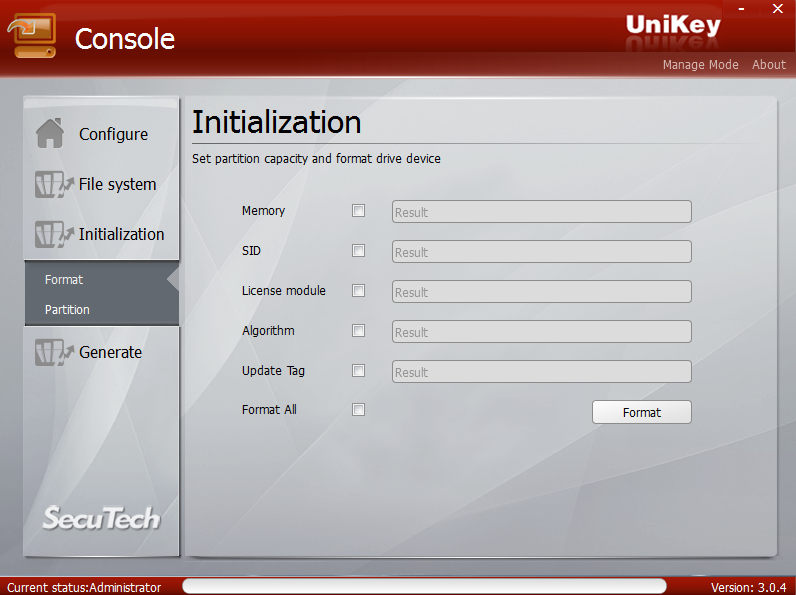Click the Update Tag result field

tap(542, 372)
